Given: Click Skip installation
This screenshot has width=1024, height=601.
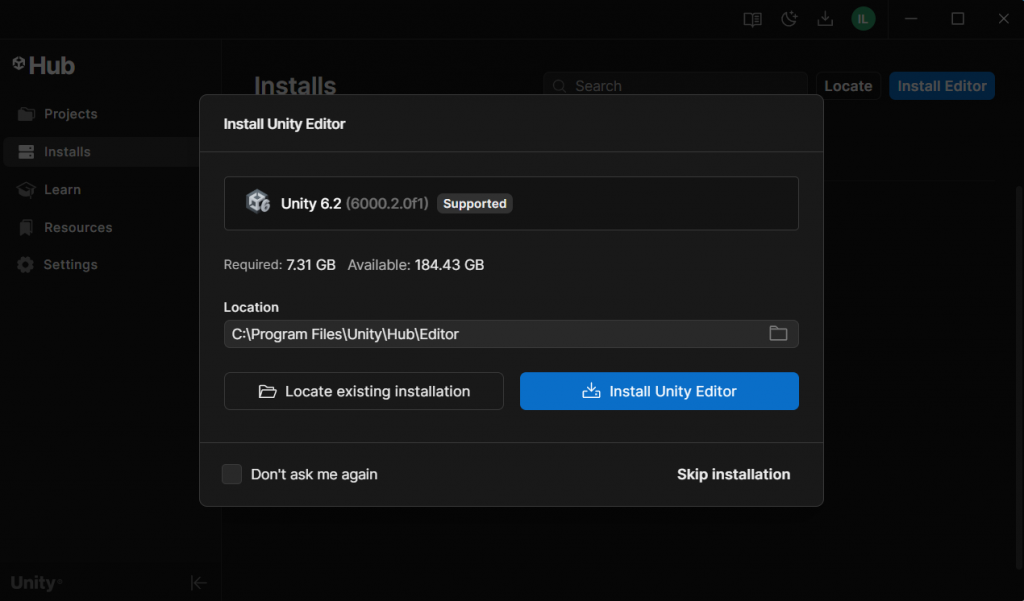Looking at the screenshot, I should tap(733, 474).
